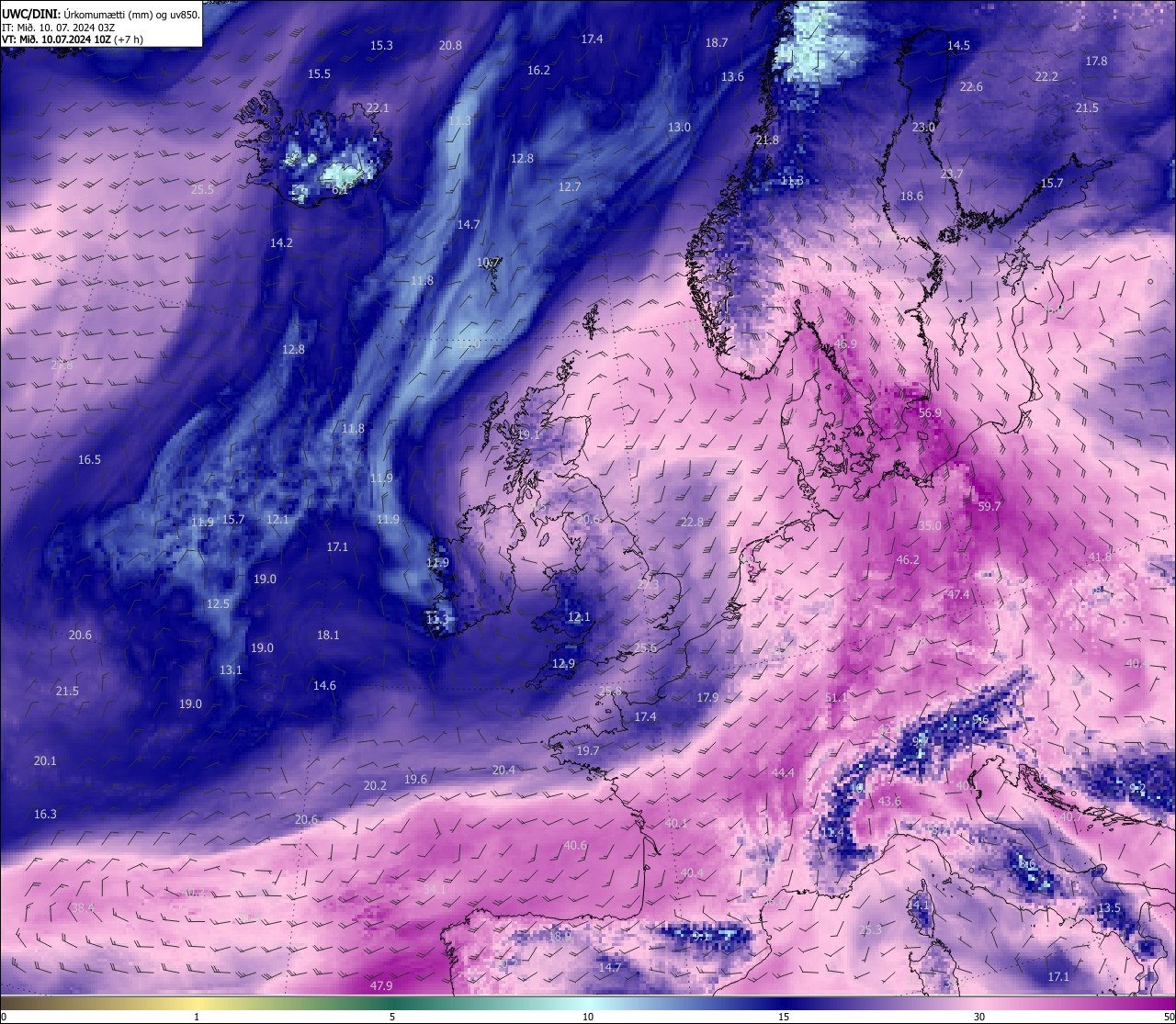Select the 20.2 value label

[375, 786]
